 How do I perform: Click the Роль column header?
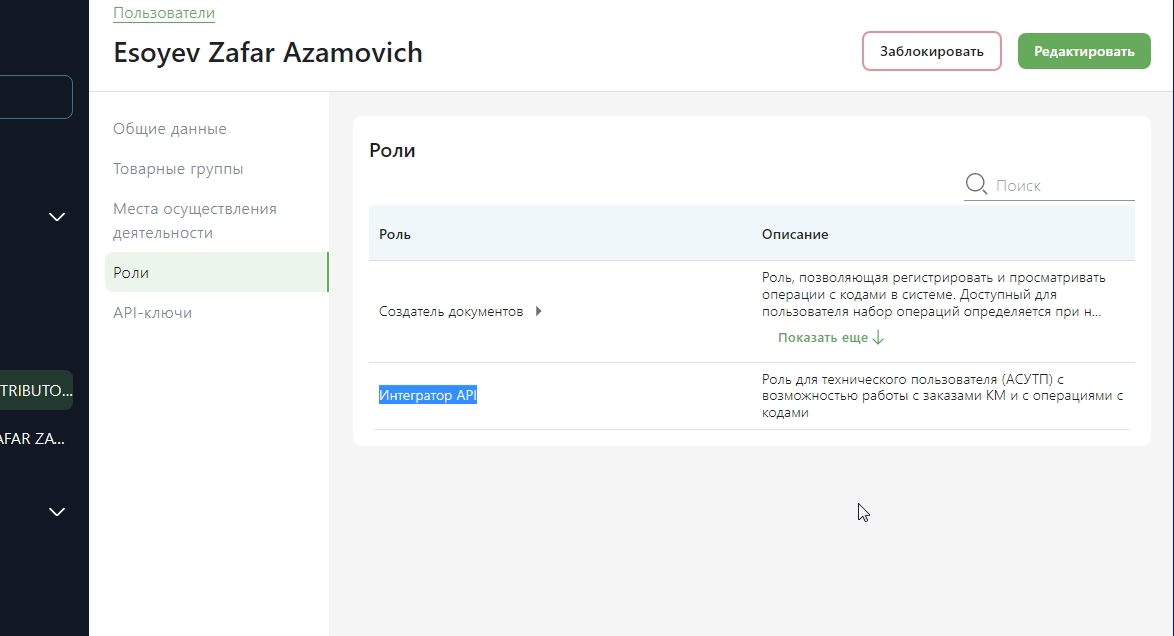[395, 234]
